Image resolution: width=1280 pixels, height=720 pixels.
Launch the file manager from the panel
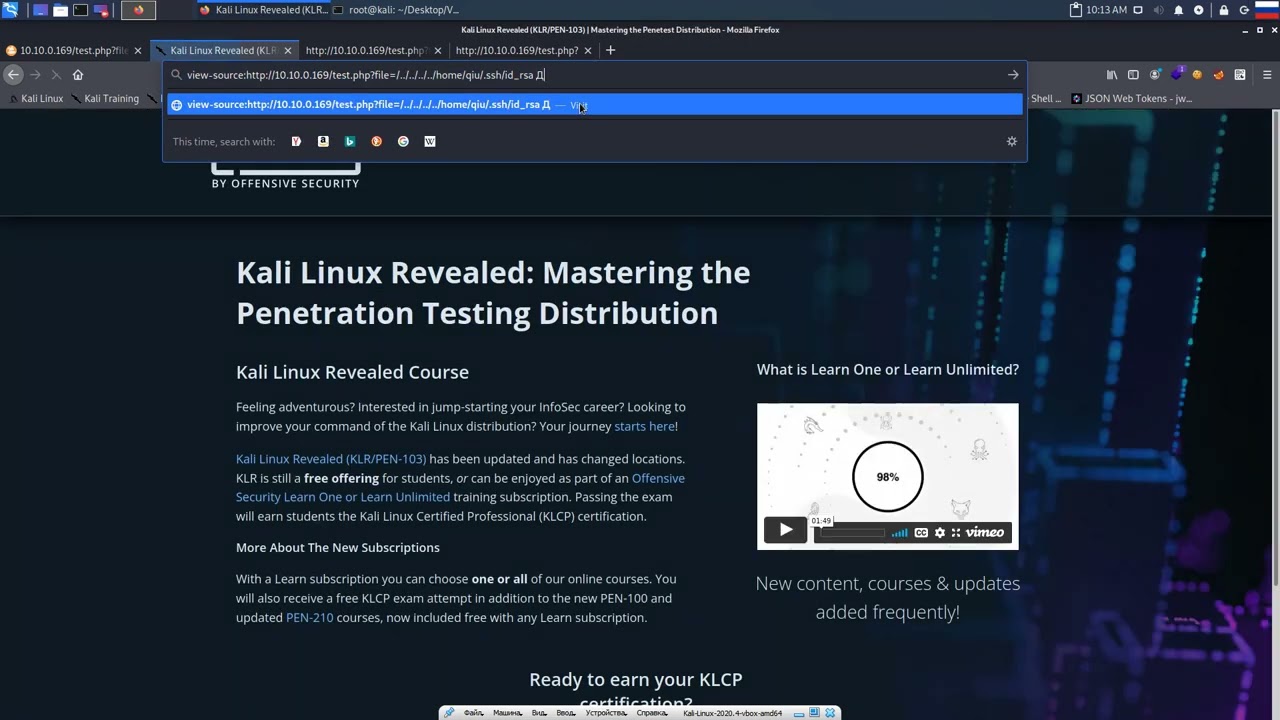[x=60, y=10]
